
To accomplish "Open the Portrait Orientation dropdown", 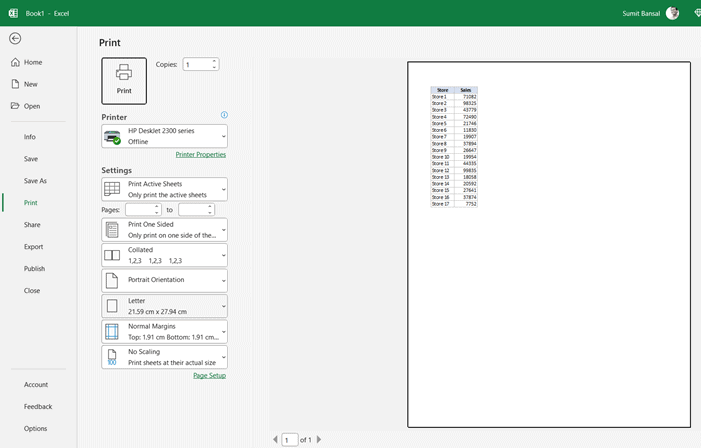I will click(x=164, y=280).
